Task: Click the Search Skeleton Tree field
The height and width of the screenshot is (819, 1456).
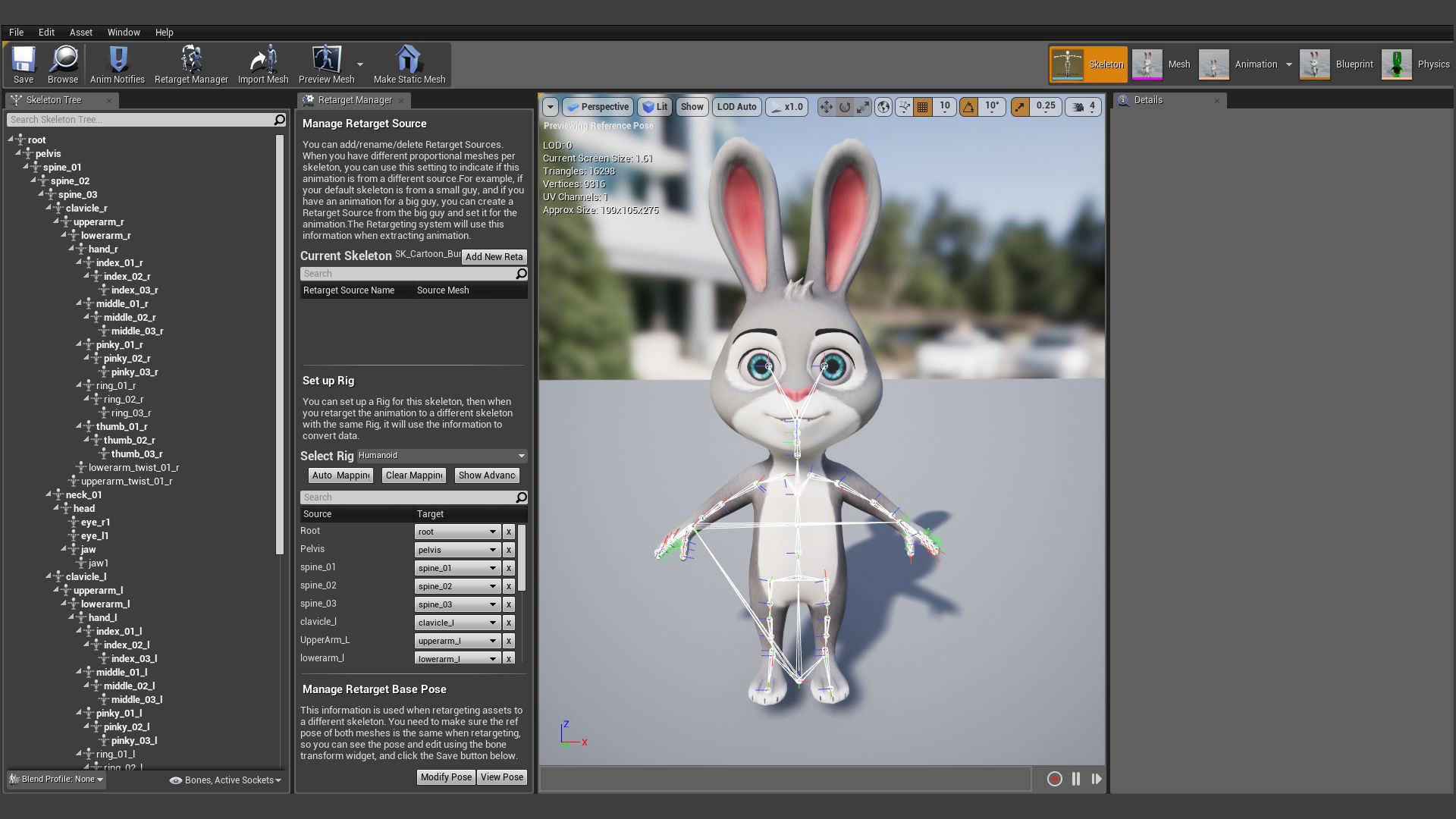Action: pyautogui.click(x=140, y=120)
